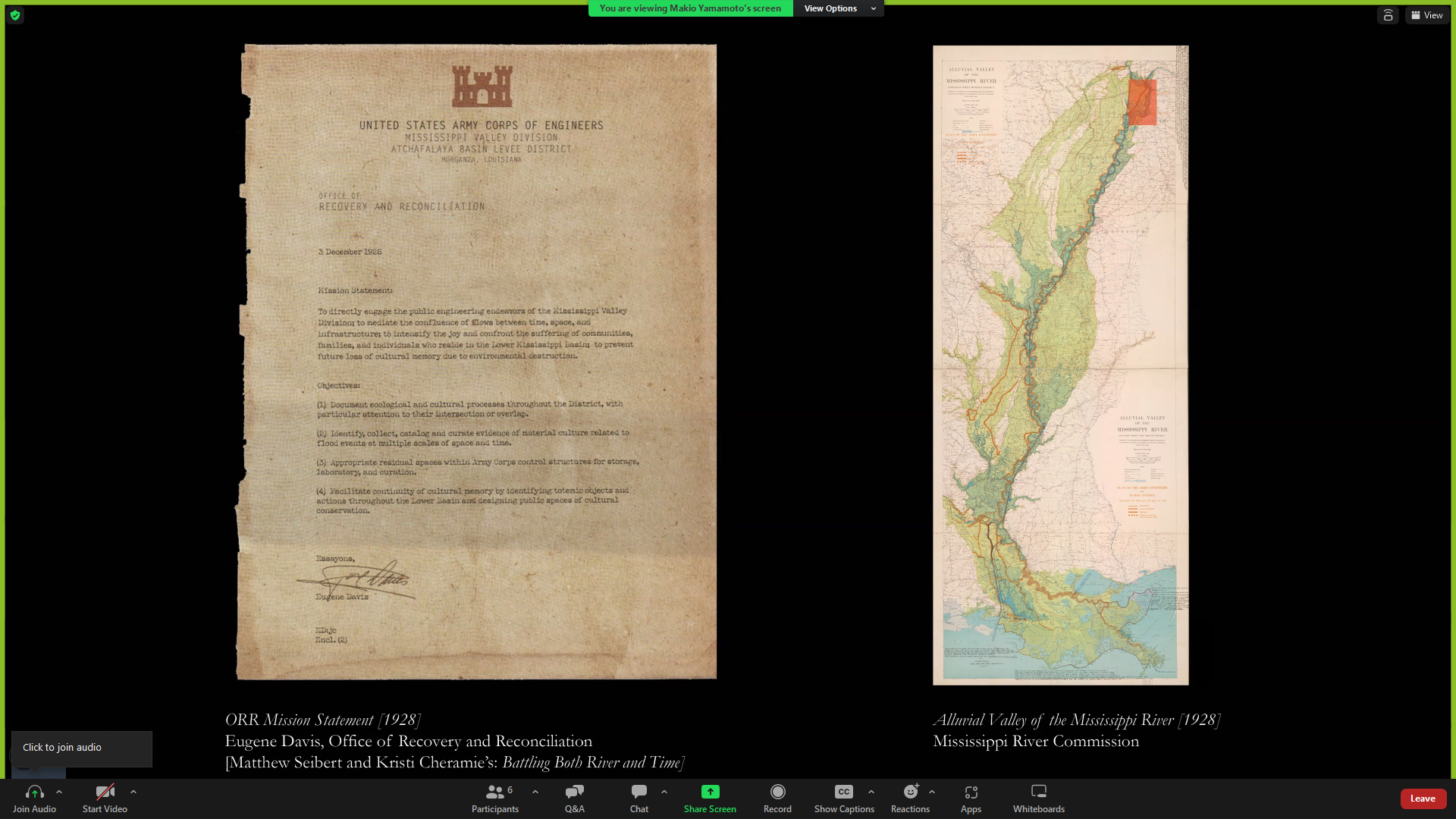The image size is (1456, 819).
Task: Expand the audio options arrow beside Join Audio
Action: click(59, 792)
